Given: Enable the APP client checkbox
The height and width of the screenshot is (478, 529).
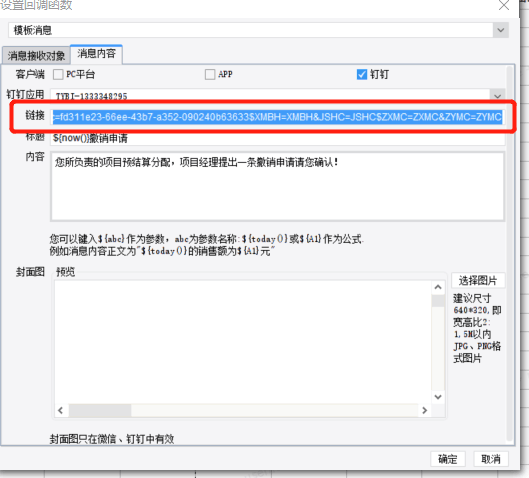Looking at the screenshot, I should click(x=210, y=74).
